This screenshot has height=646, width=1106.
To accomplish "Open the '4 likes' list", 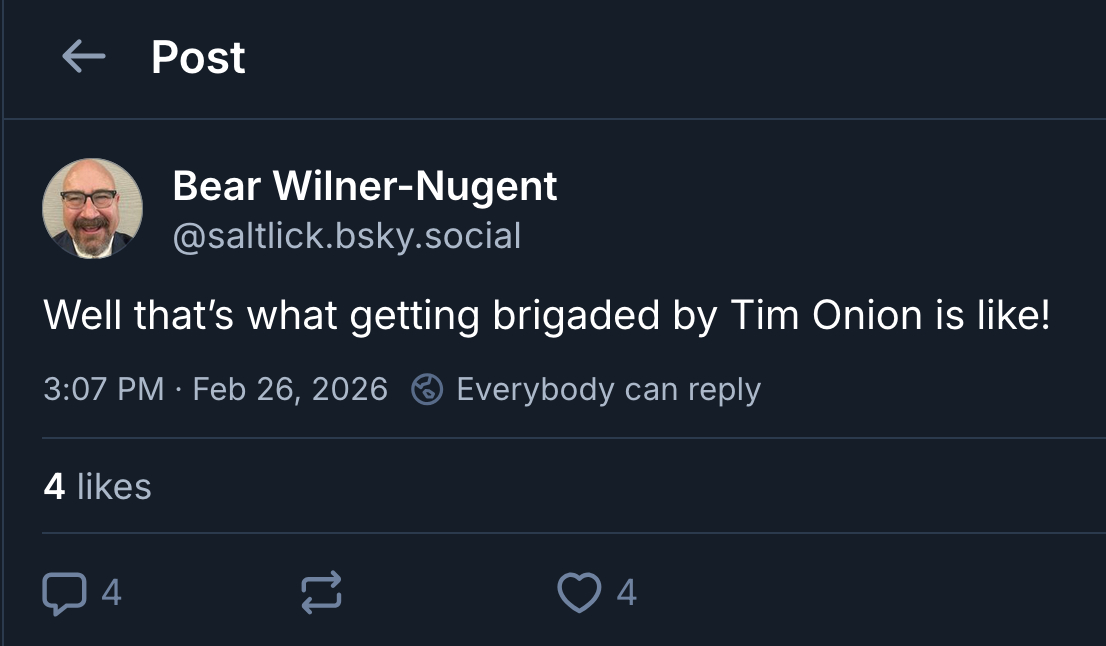I will point(97,486).
